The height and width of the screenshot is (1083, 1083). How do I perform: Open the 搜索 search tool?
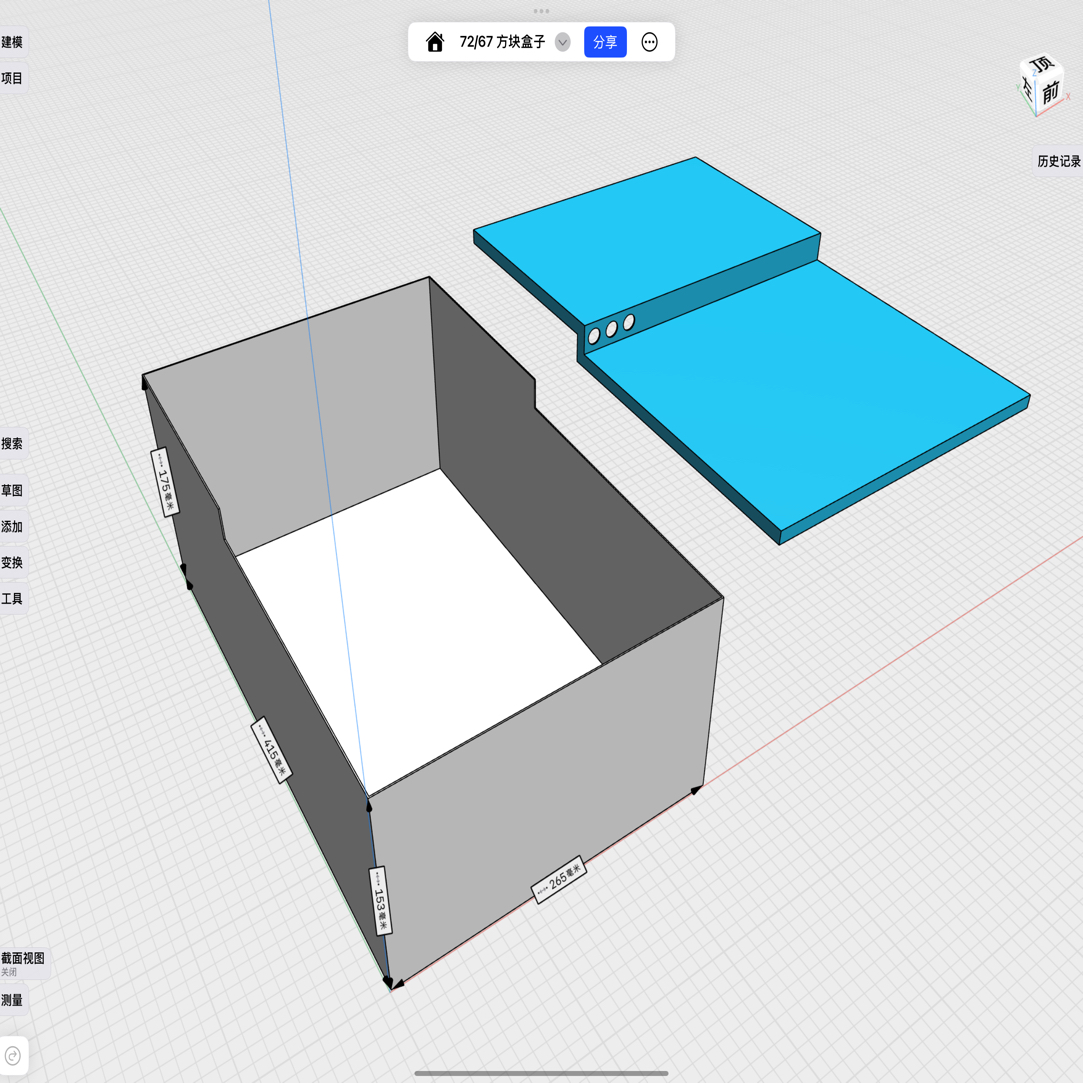(x=12, y=444)
